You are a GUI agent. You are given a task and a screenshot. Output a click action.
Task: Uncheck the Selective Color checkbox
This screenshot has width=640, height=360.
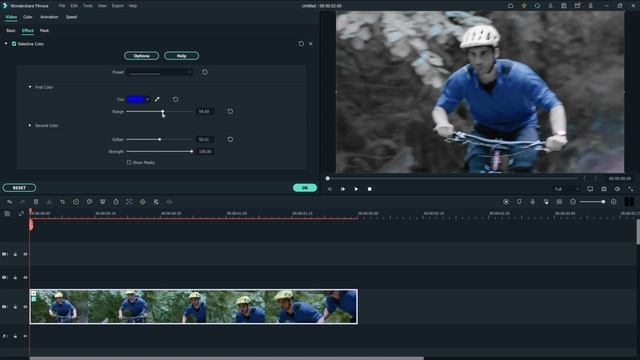point(14,44)
